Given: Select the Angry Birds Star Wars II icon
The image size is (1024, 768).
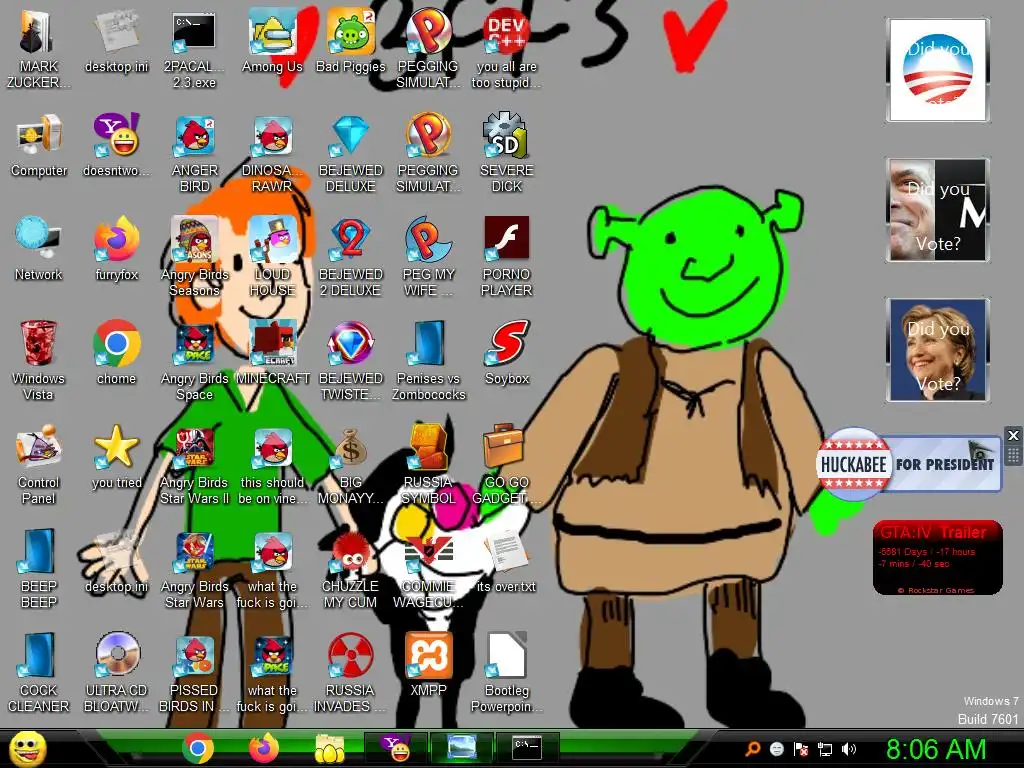Looking at the screenshot, I should [194, 466].
